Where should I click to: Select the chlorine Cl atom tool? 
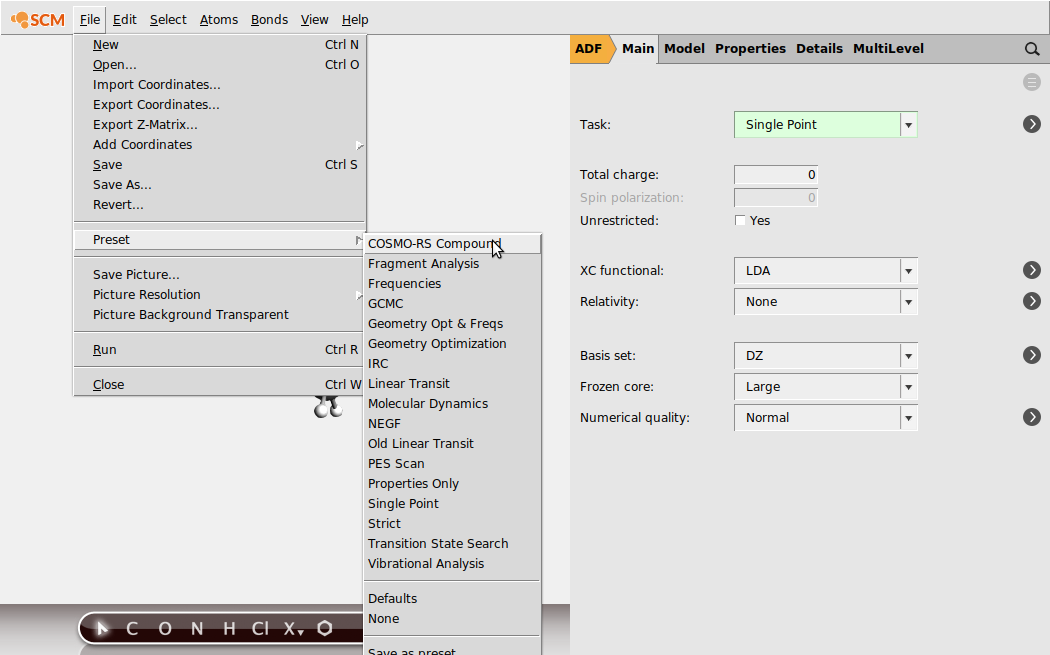click(260, 629)
